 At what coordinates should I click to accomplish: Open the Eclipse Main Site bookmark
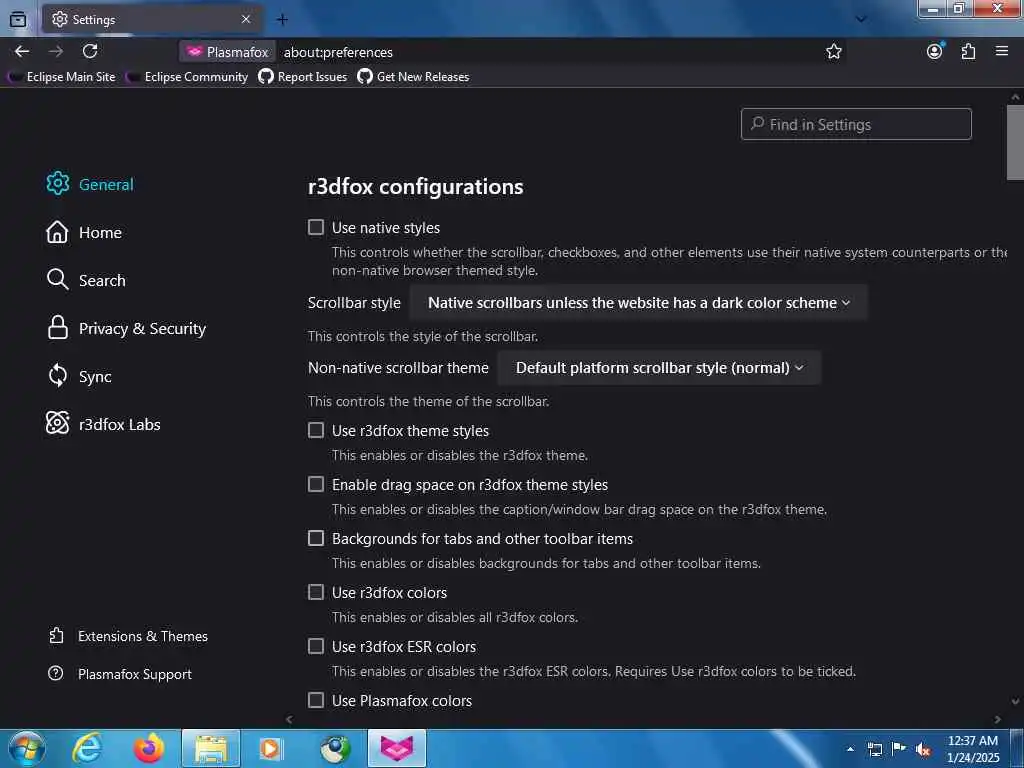pyautogui.click(x=63, y=76)
